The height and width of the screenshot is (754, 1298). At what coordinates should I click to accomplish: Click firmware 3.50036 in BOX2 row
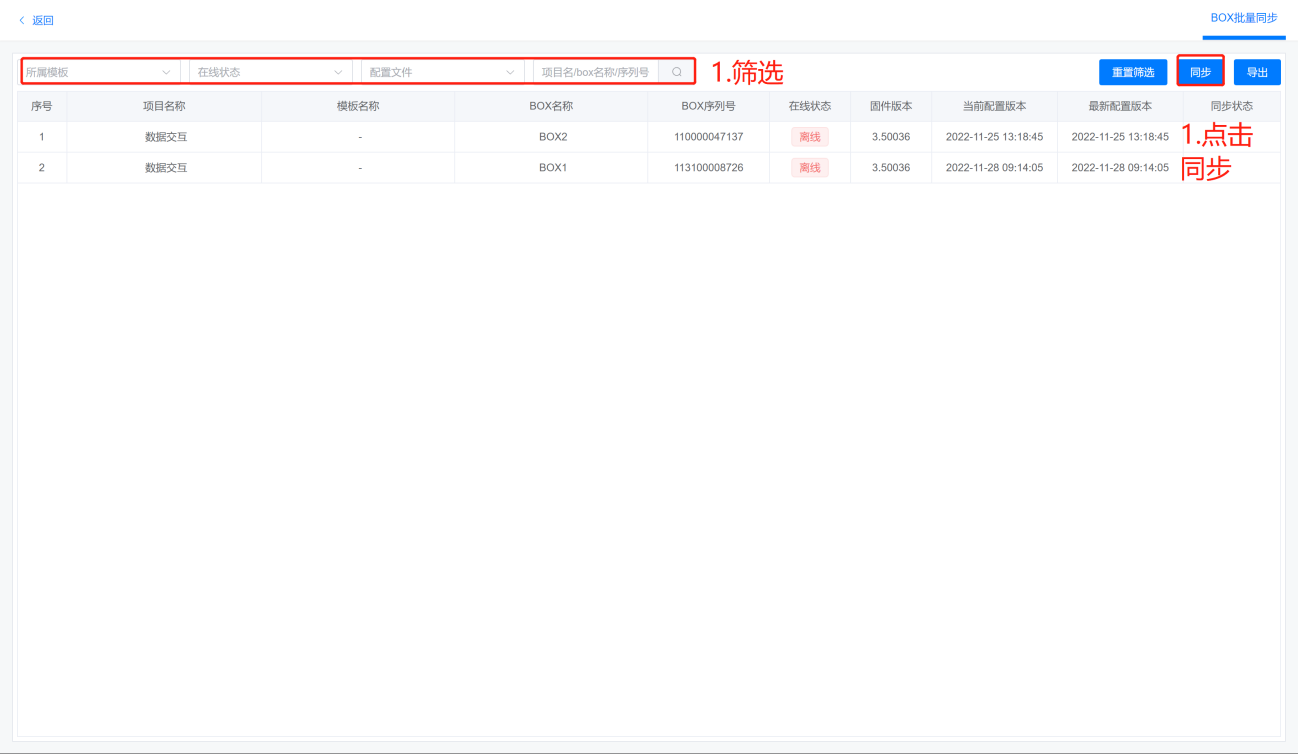[x=891, y=137]
